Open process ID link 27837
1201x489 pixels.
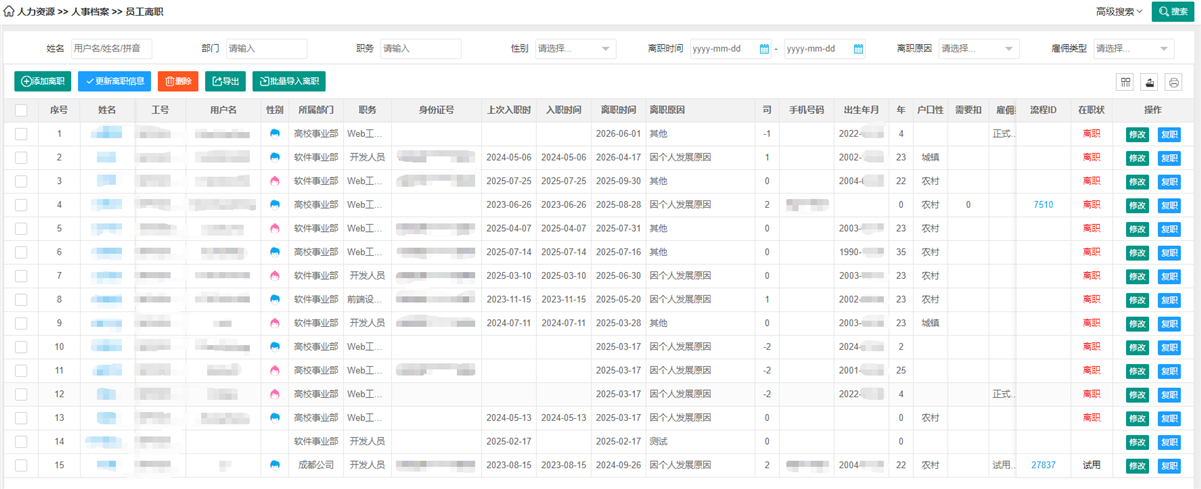click(x=1043, y=465)
